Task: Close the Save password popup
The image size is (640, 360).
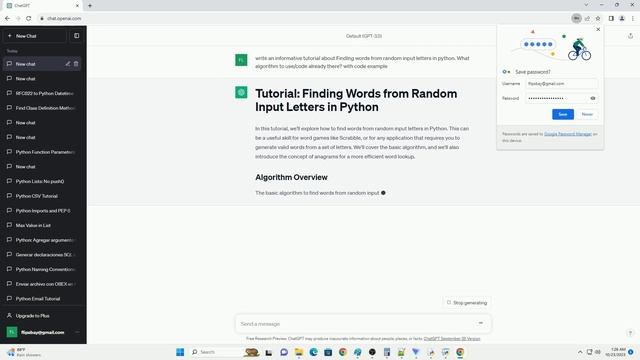Action: pos(598,29)
